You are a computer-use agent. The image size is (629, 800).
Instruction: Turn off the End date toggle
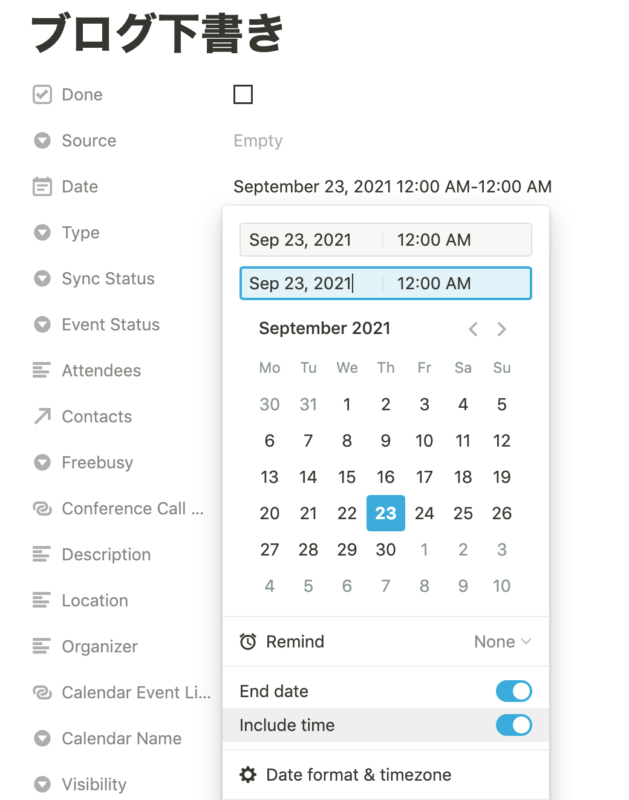514,691
